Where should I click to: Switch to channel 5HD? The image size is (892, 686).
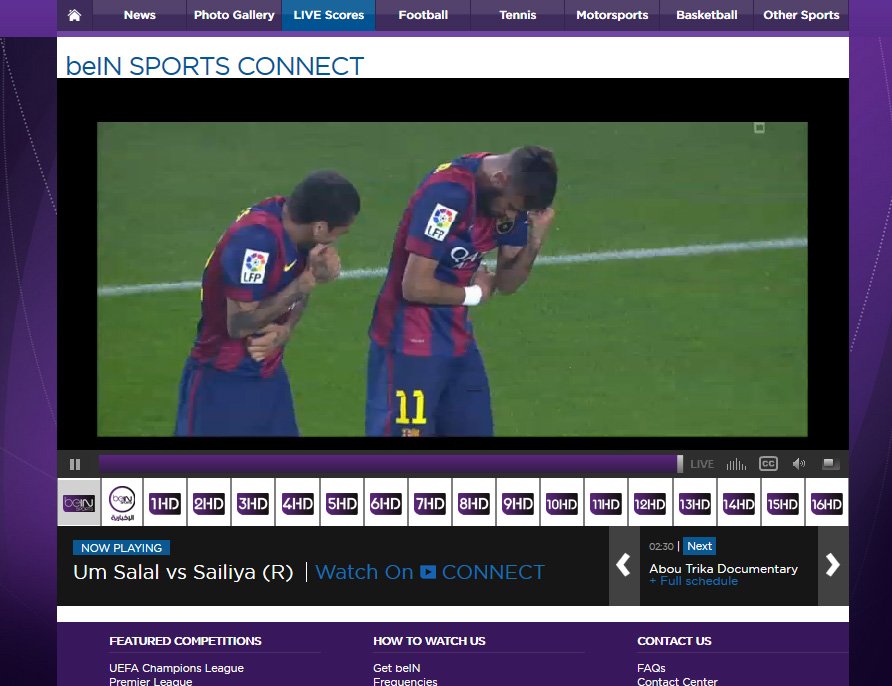342,503
